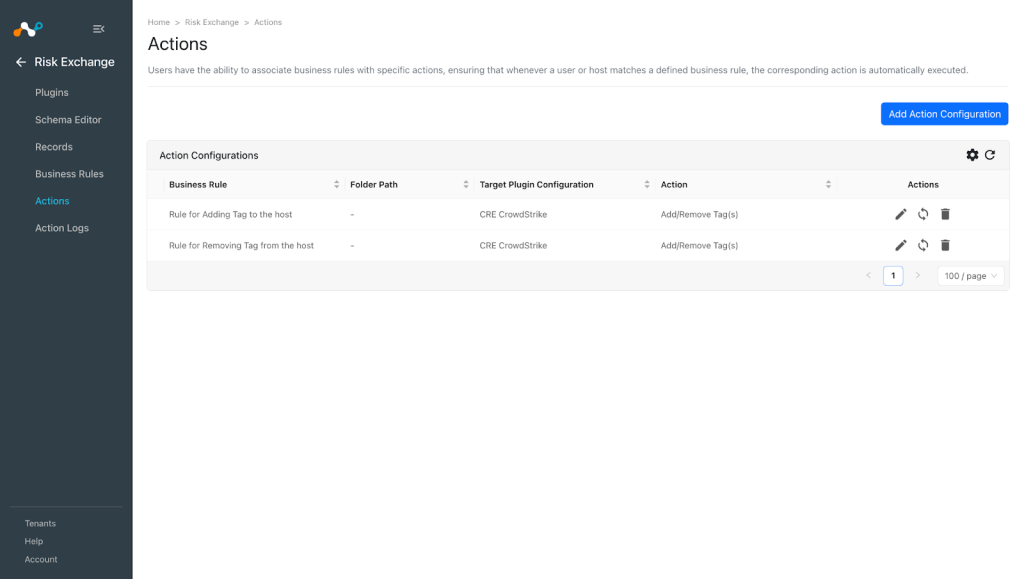
Task: Go to previous page arrow
Action: point(869,275)
